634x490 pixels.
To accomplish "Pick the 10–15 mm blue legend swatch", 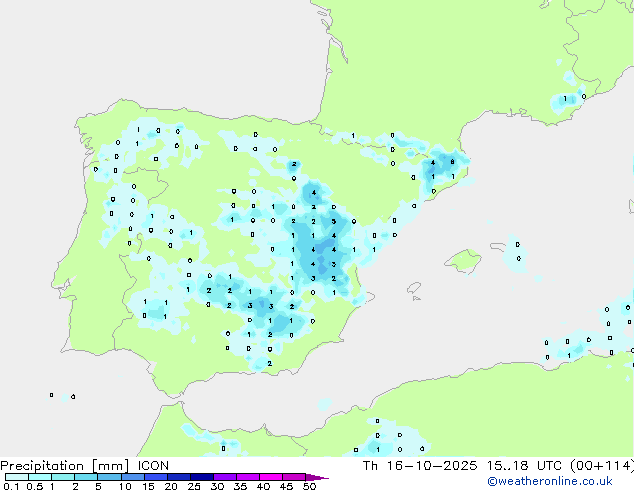I will click(132, 477).
